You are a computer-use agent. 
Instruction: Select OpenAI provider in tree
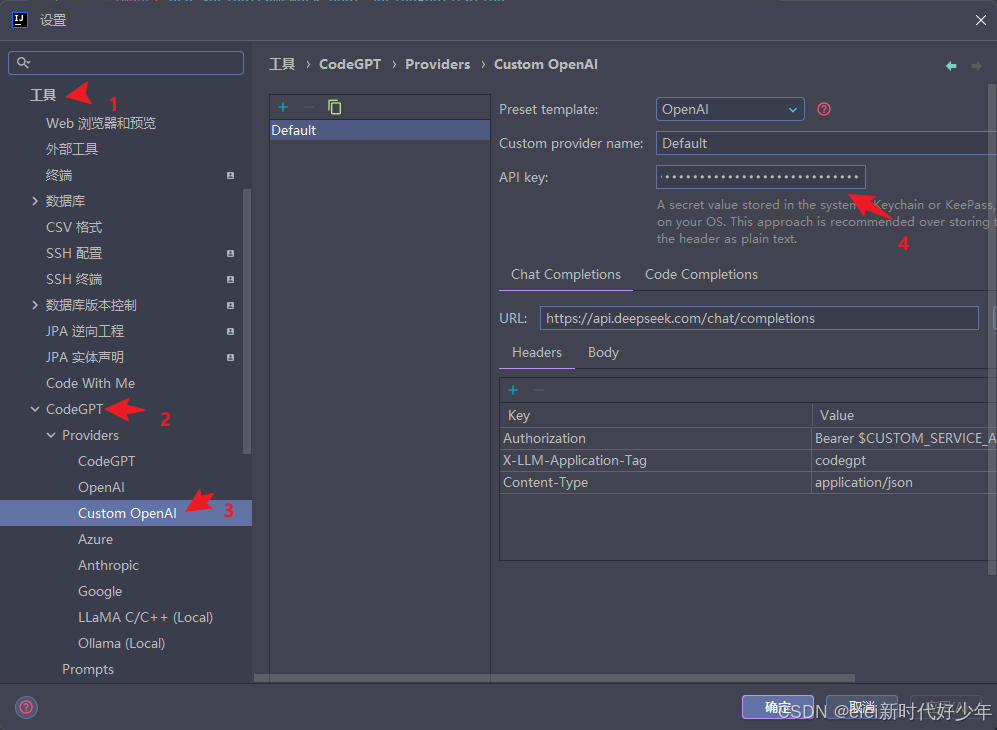pyautogui.click(x=101, y=488)
